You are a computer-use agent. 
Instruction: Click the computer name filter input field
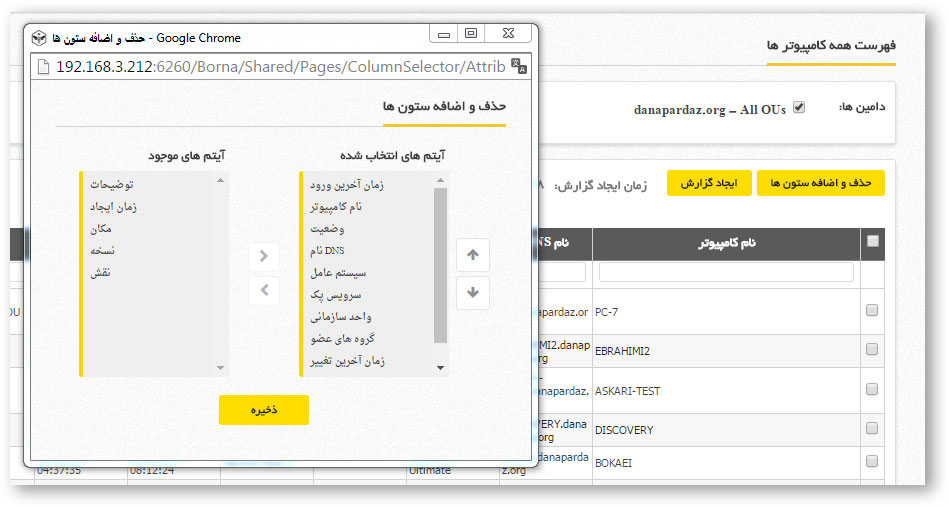coord(726,272)
